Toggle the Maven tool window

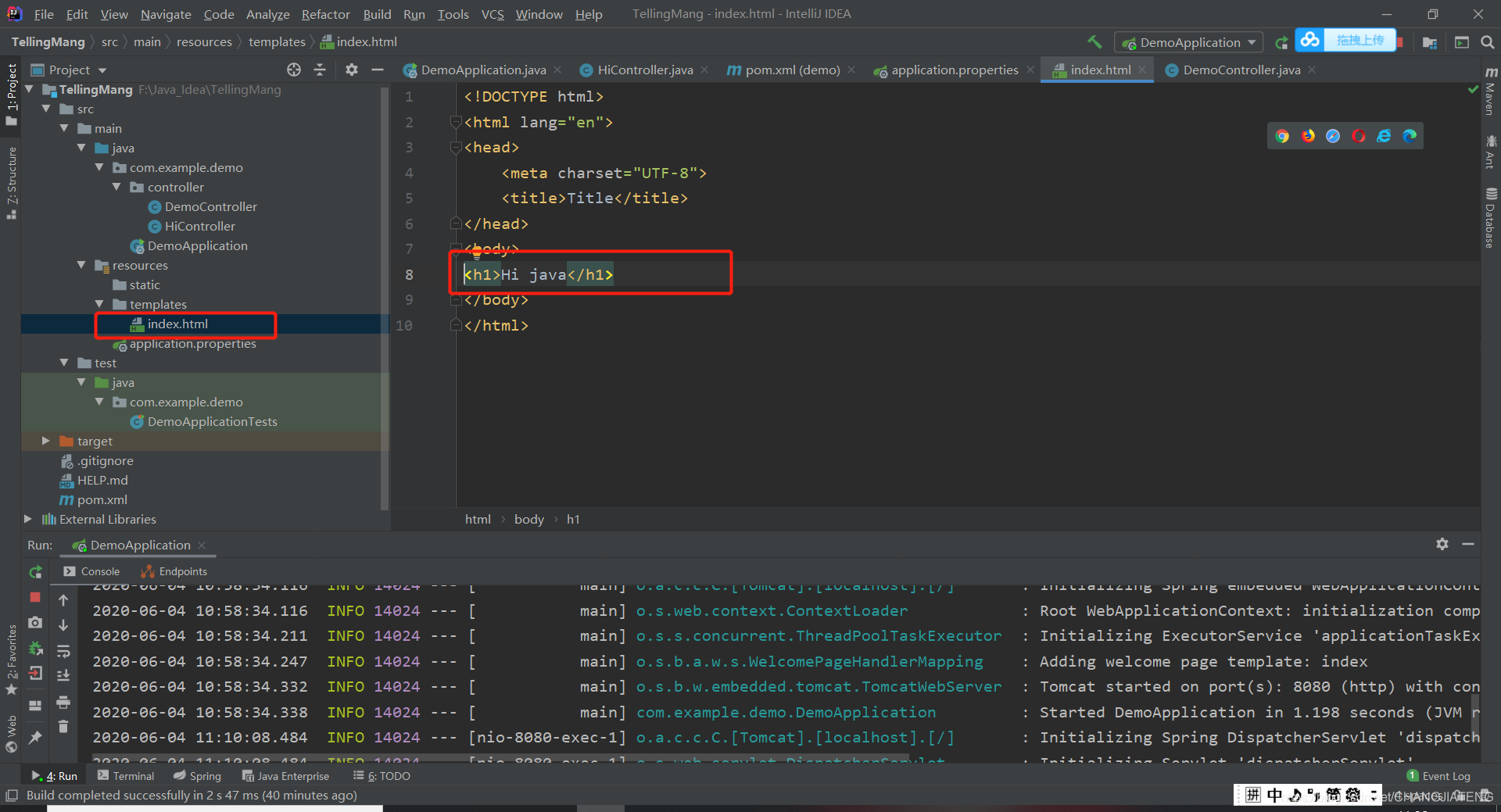(1490, 91)
